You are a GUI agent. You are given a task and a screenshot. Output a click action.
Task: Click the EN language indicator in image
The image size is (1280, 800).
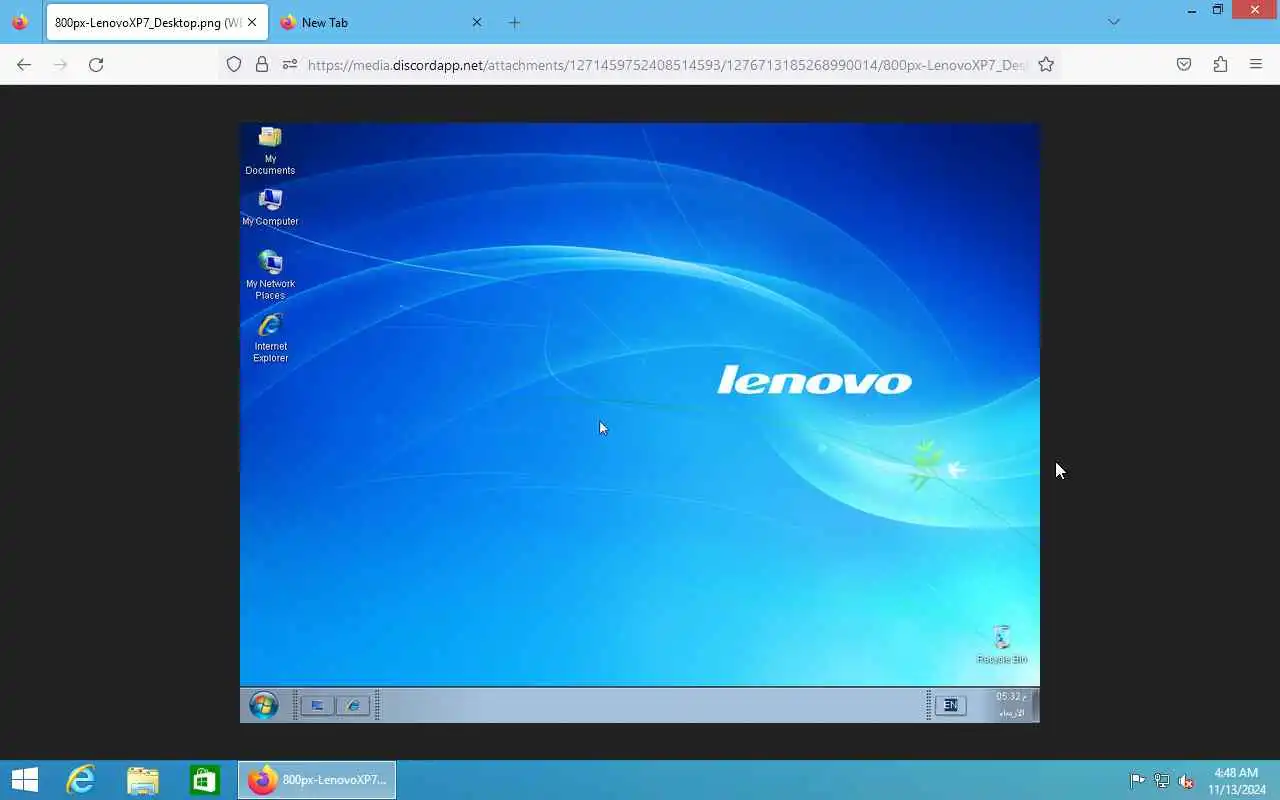[x=950, y=706]
